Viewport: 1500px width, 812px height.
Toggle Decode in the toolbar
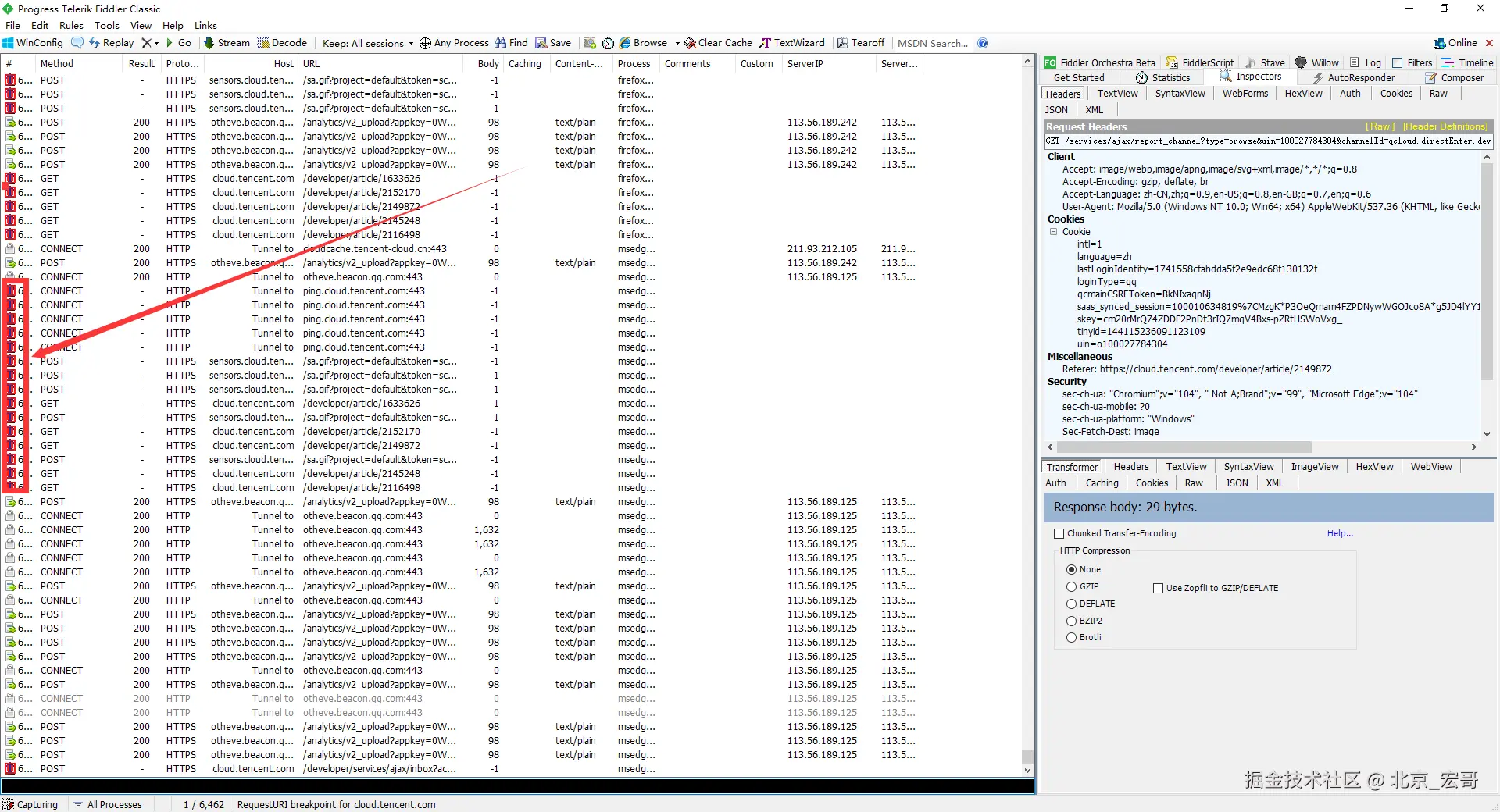[283, 43]
